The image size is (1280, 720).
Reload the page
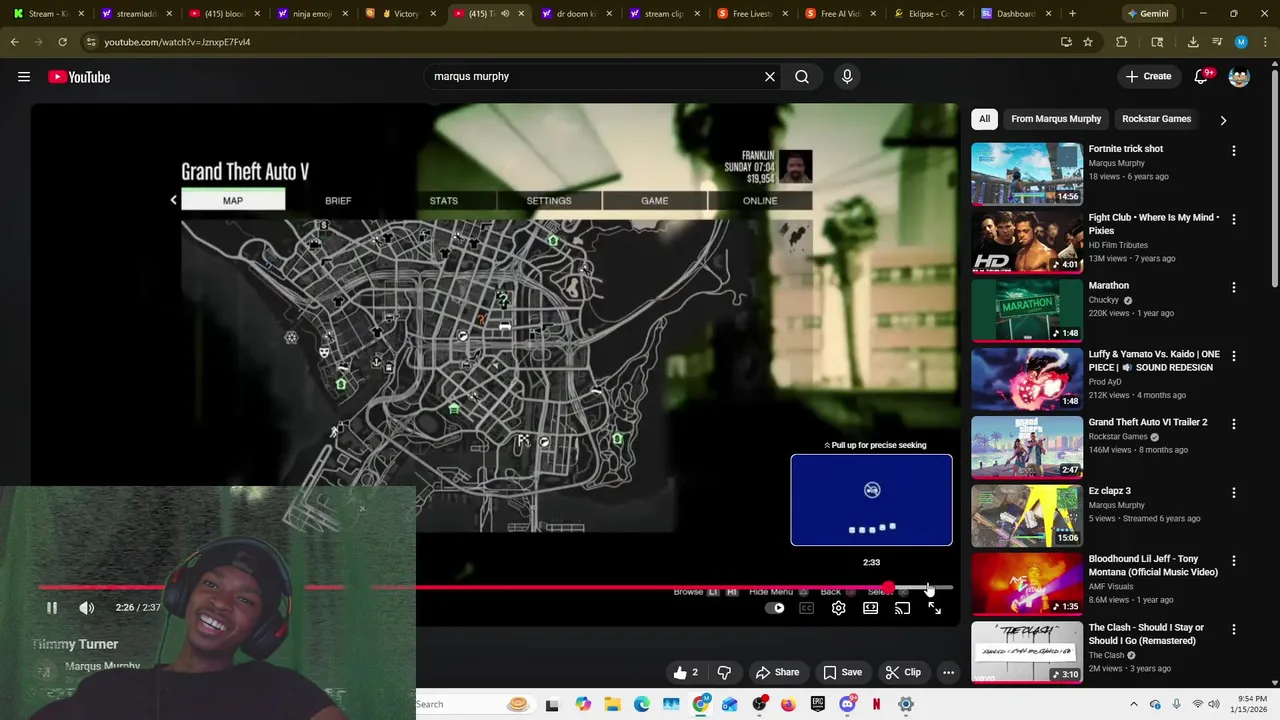pyautogui.click(x=62, y=42)
